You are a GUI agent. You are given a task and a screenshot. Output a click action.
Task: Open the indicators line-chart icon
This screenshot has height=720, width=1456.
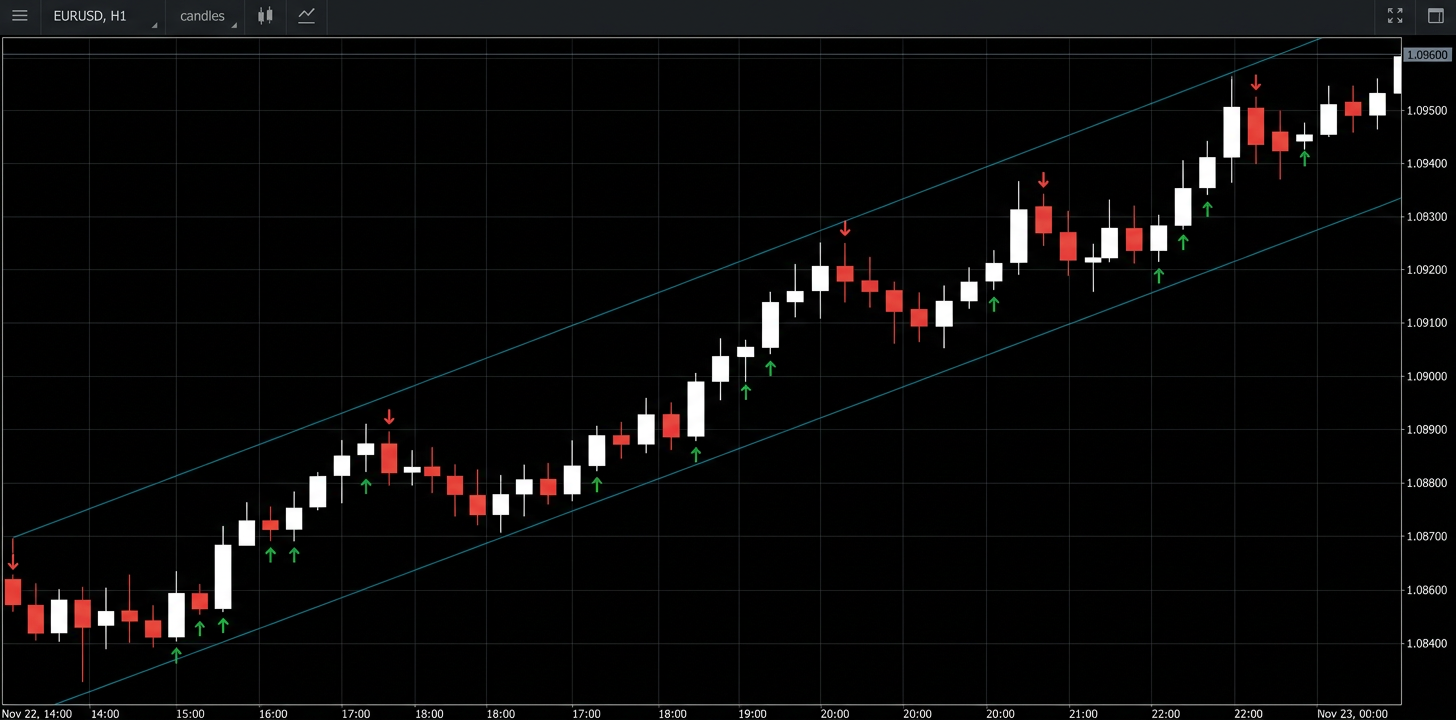click(x=307, y=16)
